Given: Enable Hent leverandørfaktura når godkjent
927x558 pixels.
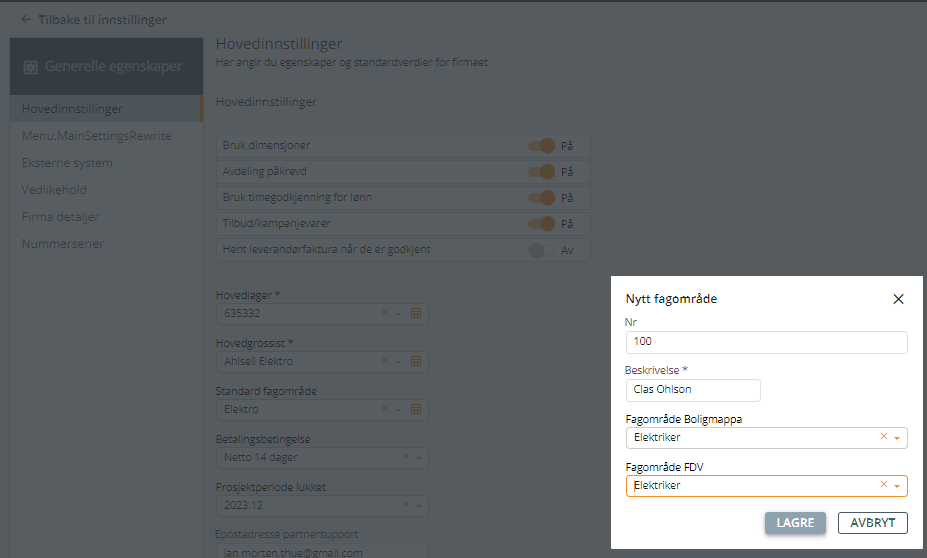Looking at the screenshot, I should click(542, 250).
